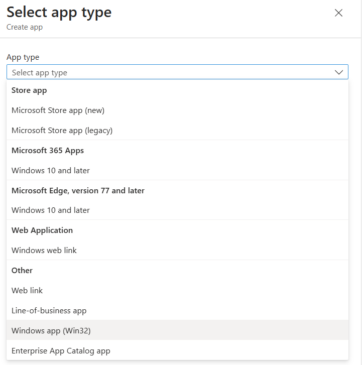Click the App type field label
Image resolution: width=362 pixels, height=365 pixels.
pyautogui.click(x=23, y=57)
